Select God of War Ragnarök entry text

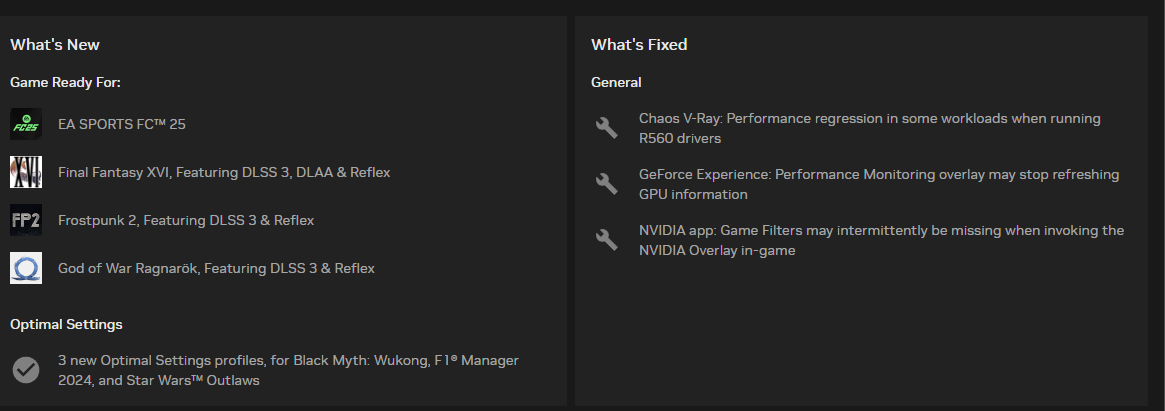tap(216, 268)
